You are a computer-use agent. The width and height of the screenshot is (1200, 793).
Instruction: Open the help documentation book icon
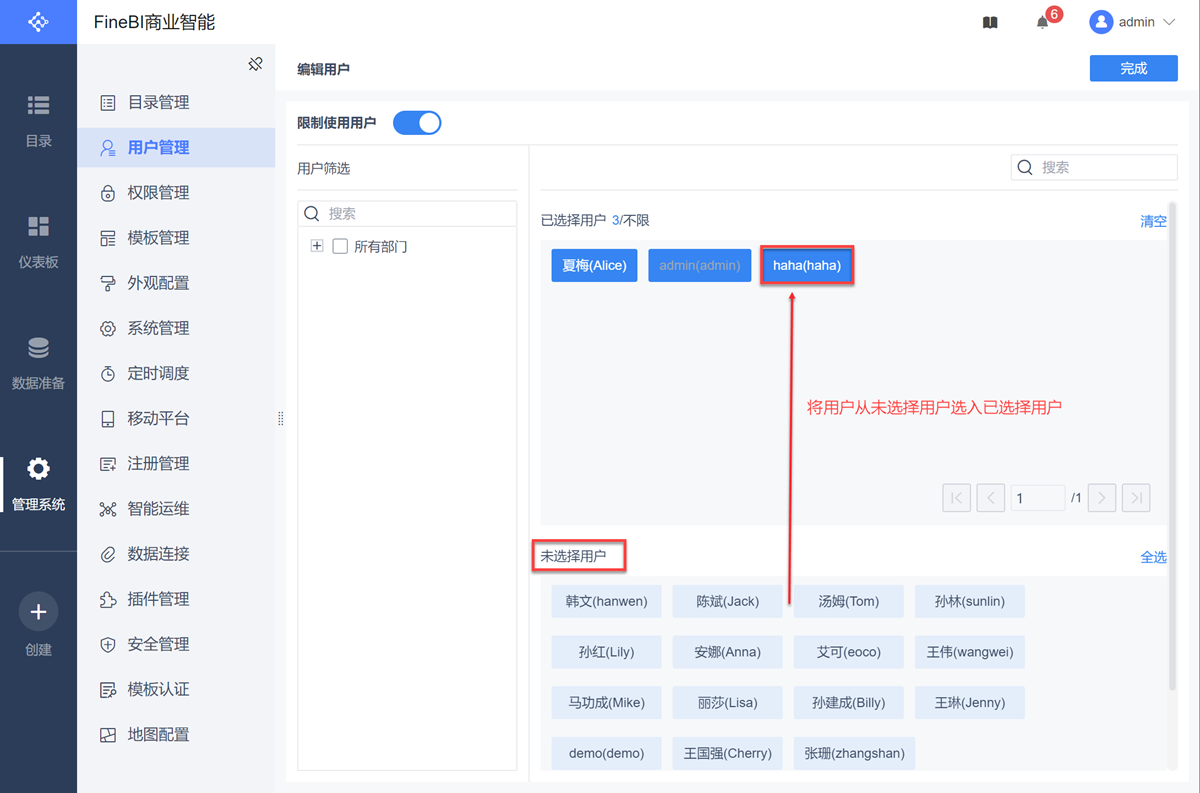(990, 22)
